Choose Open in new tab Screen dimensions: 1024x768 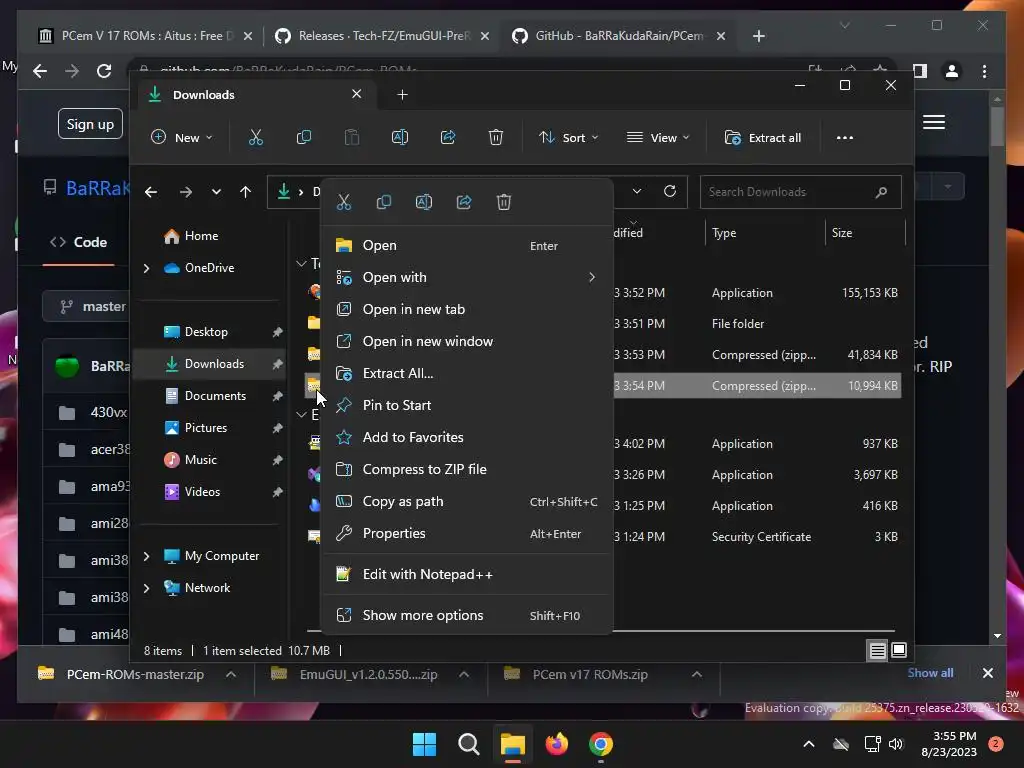point(467,310)
